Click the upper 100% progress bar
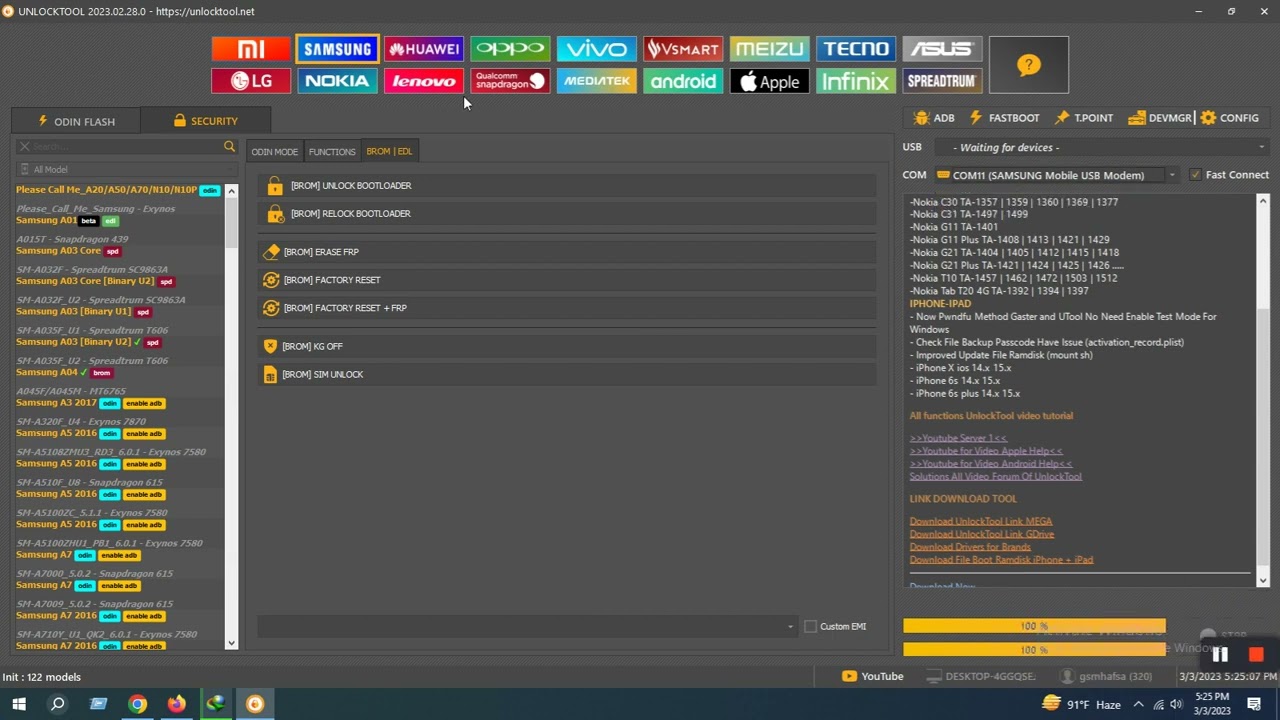1280x720 pixels. pyautogui.click(x=1034, y=626)
